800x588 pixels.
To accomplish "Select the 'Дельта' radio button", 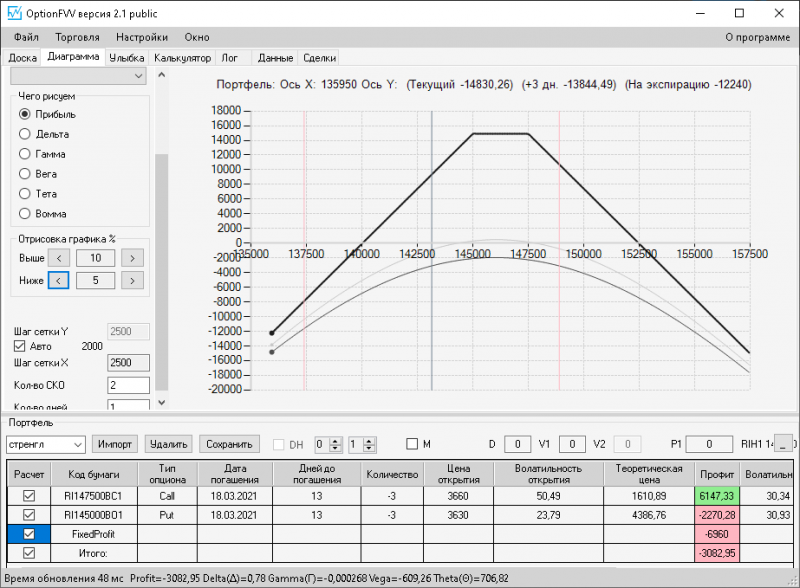I will pyautogui.click(x=26, y=134).
